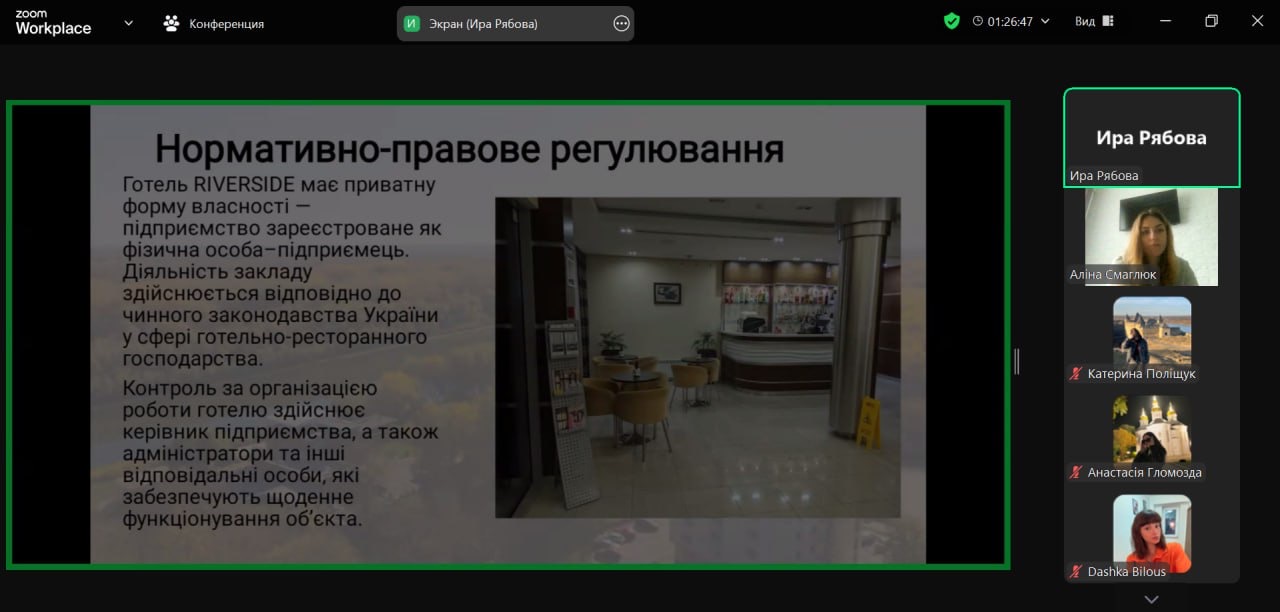Open the Вид layout menu
This screenshot has width=1280, height=612.
[x=1094, y=21]
